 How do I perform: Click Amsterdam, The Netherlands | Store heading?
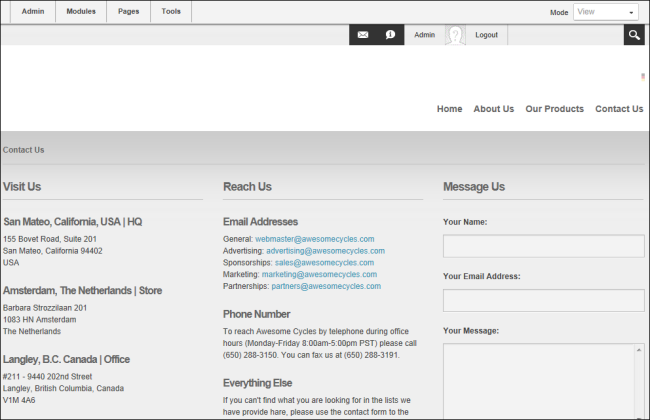tap(82, 291)
